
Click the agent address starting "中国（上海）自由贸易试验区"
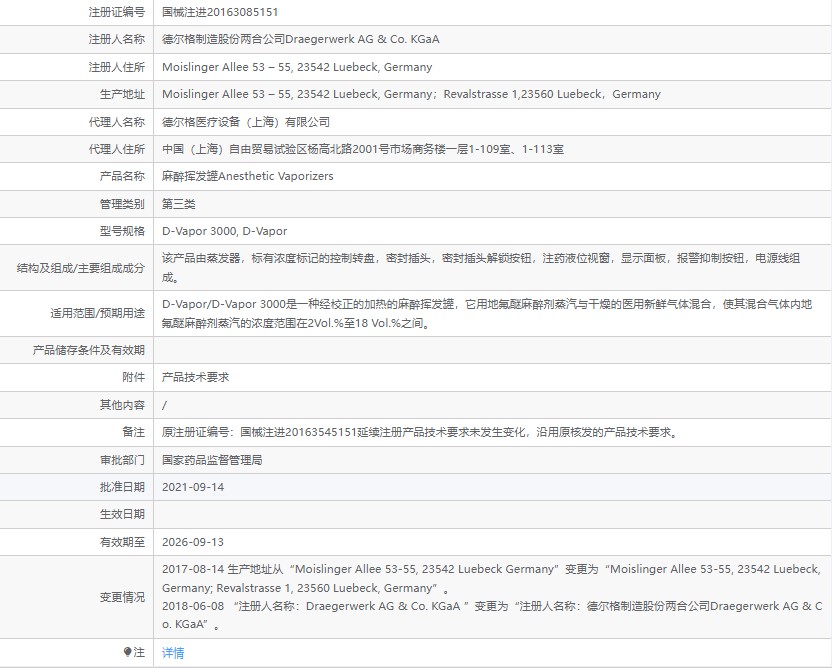tap(363, 149)
